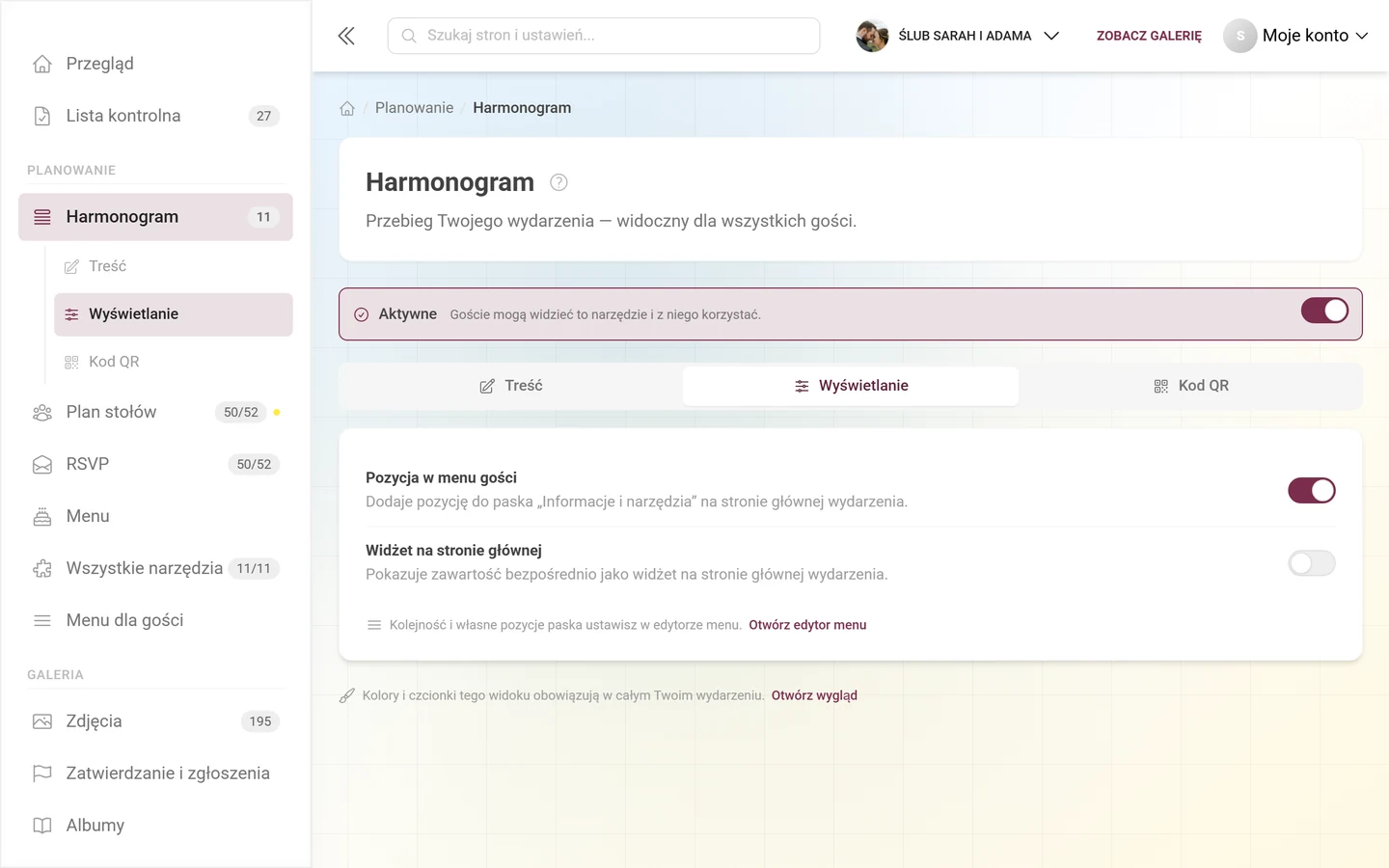Open Kod QR submenu item in sidebar
This screenshot has width=1389, height=868.
(x=174, y=362)
